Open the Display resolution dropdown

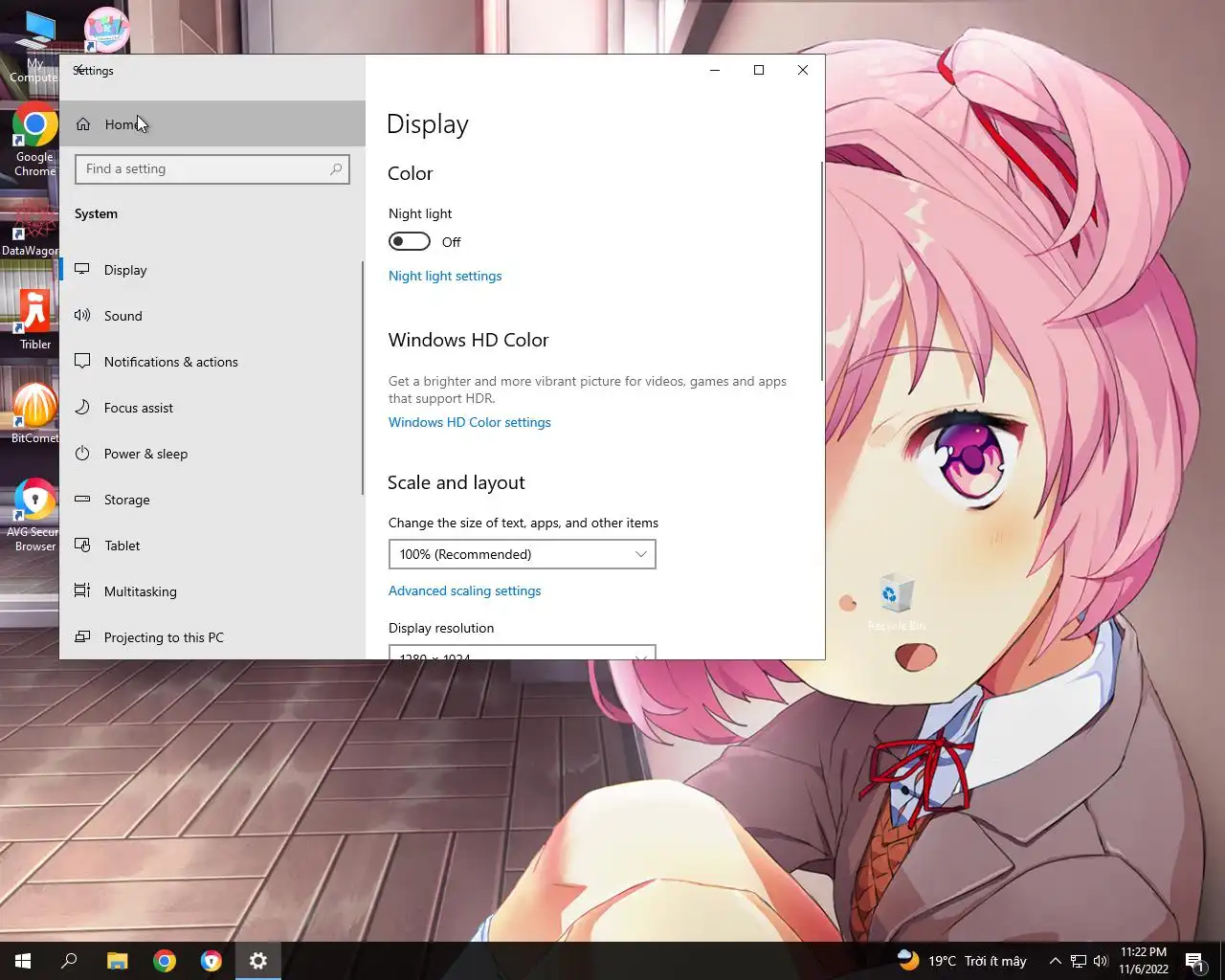pos(522,653)
